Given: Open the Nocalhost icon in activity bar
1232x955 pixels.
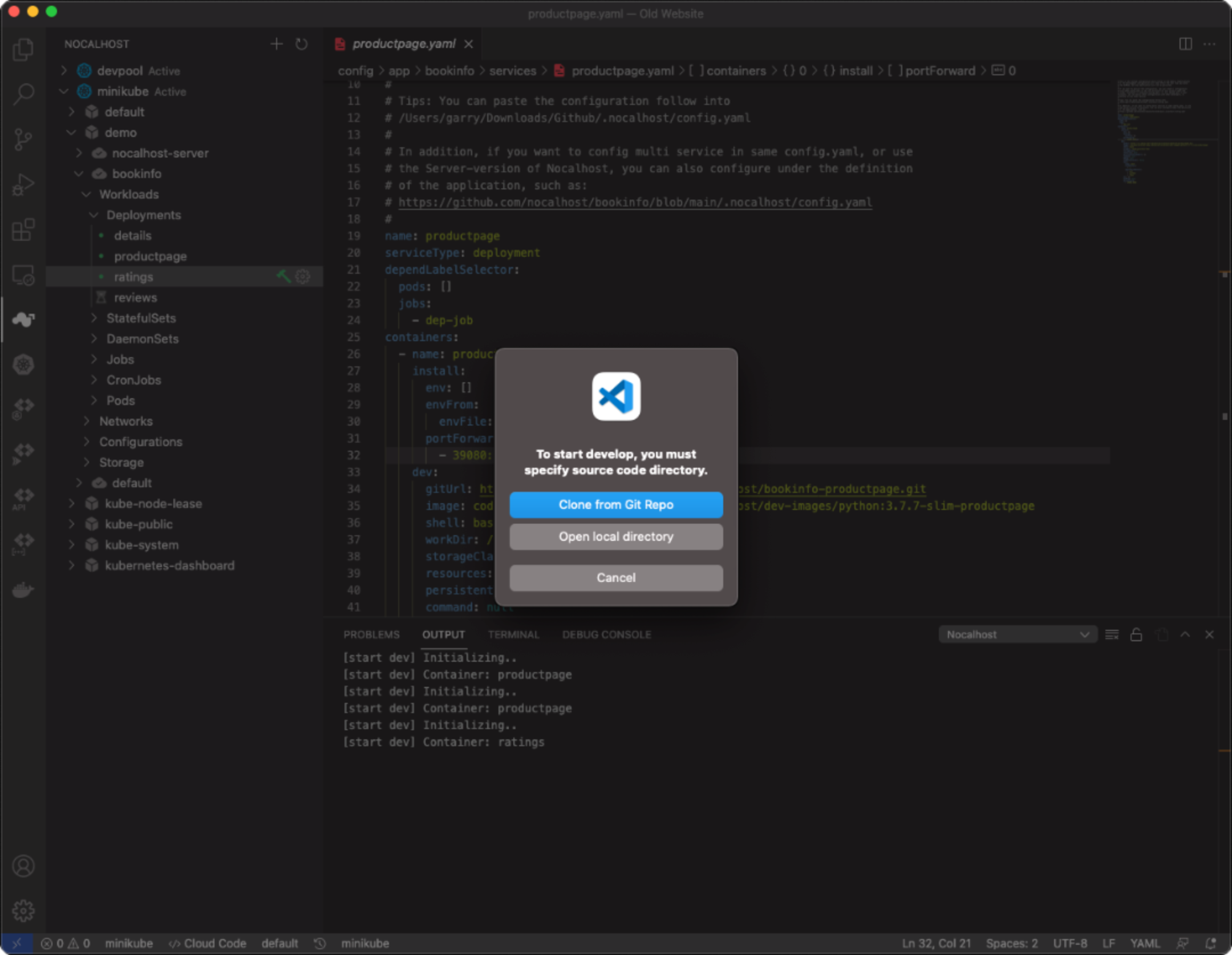Looking at the screenshot, I should 23,319.
